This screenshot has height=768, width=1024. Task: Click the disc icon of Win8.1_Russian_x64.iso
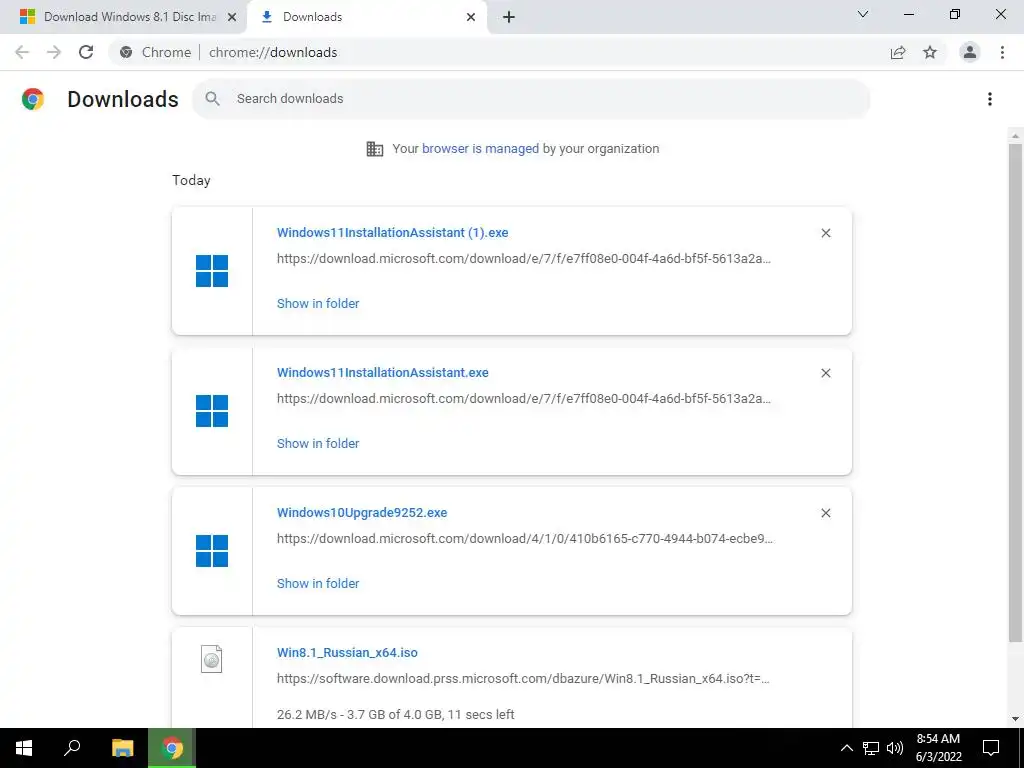(x=212, y=659)
